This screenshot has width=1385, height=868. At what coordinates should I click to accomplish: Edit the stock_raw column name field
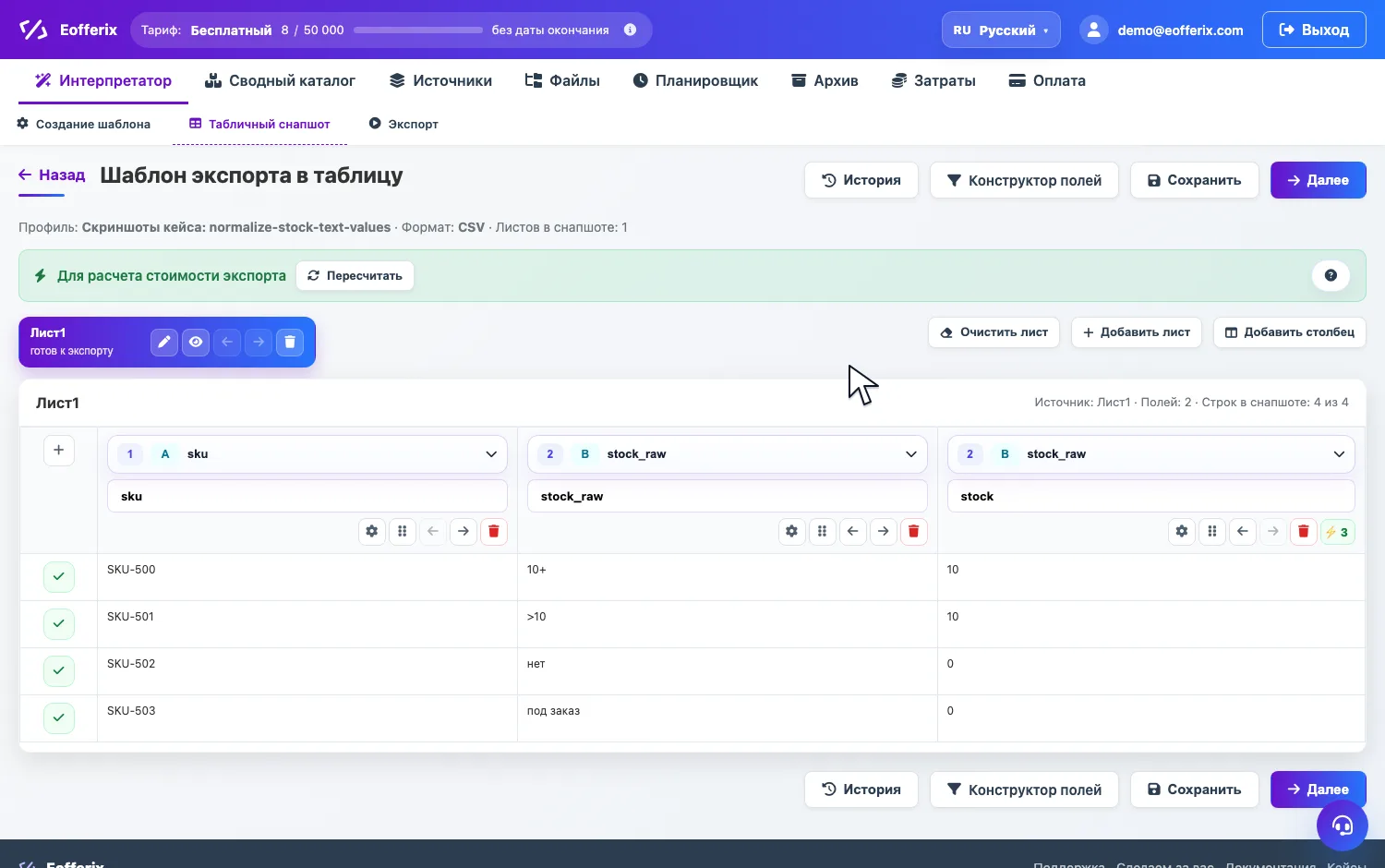[728, 496]
